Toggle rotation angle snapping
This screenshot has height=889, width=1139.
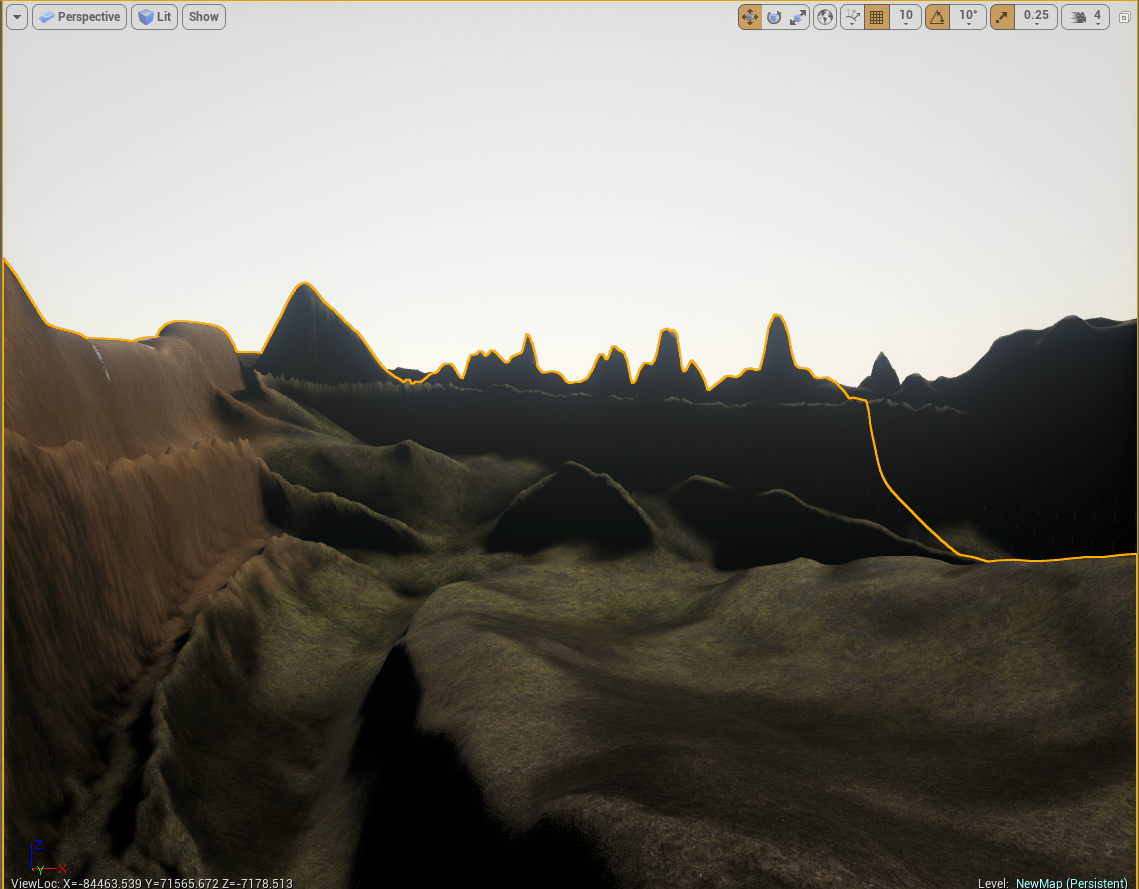938,17
